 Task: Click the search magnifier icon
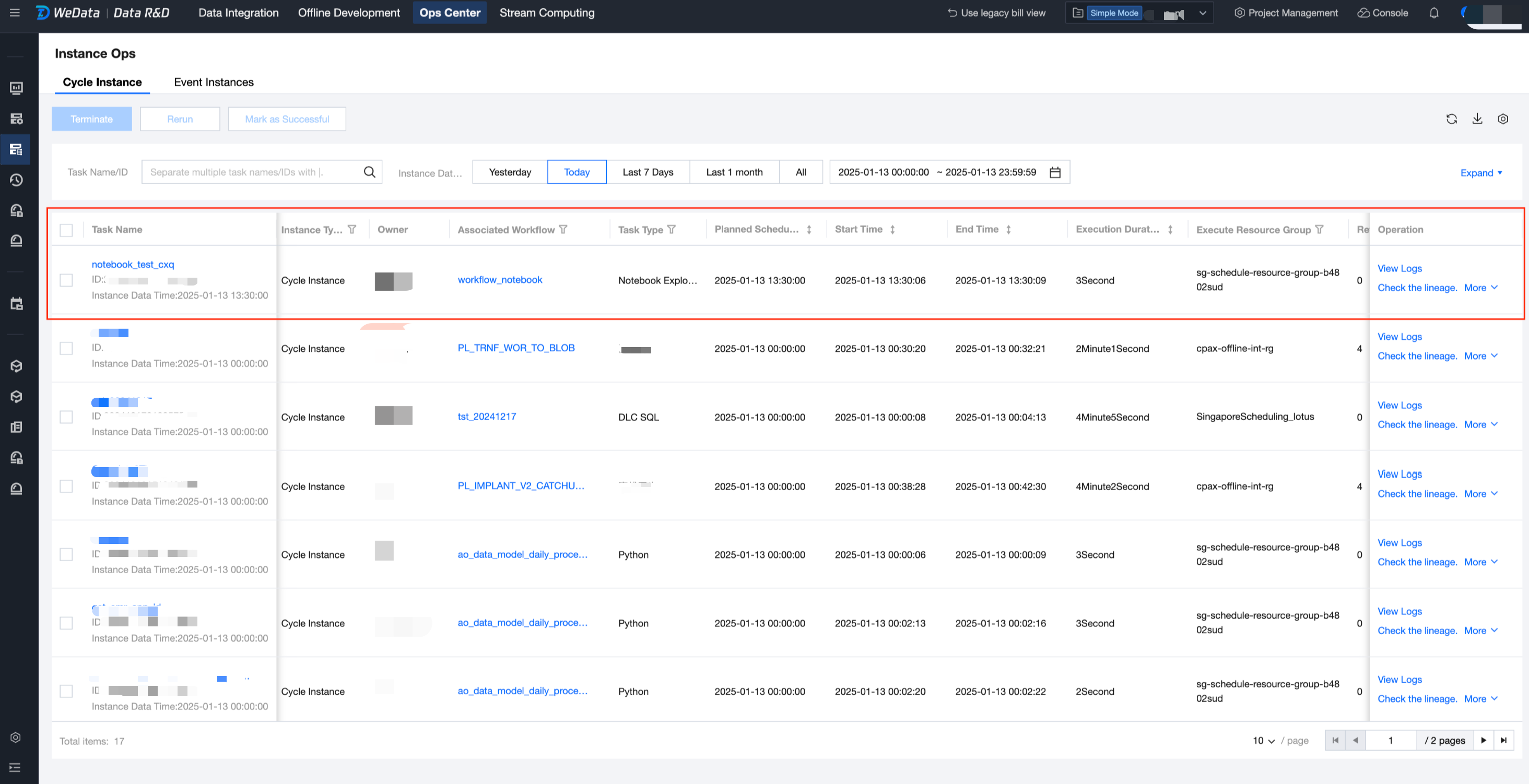point(369,172)
